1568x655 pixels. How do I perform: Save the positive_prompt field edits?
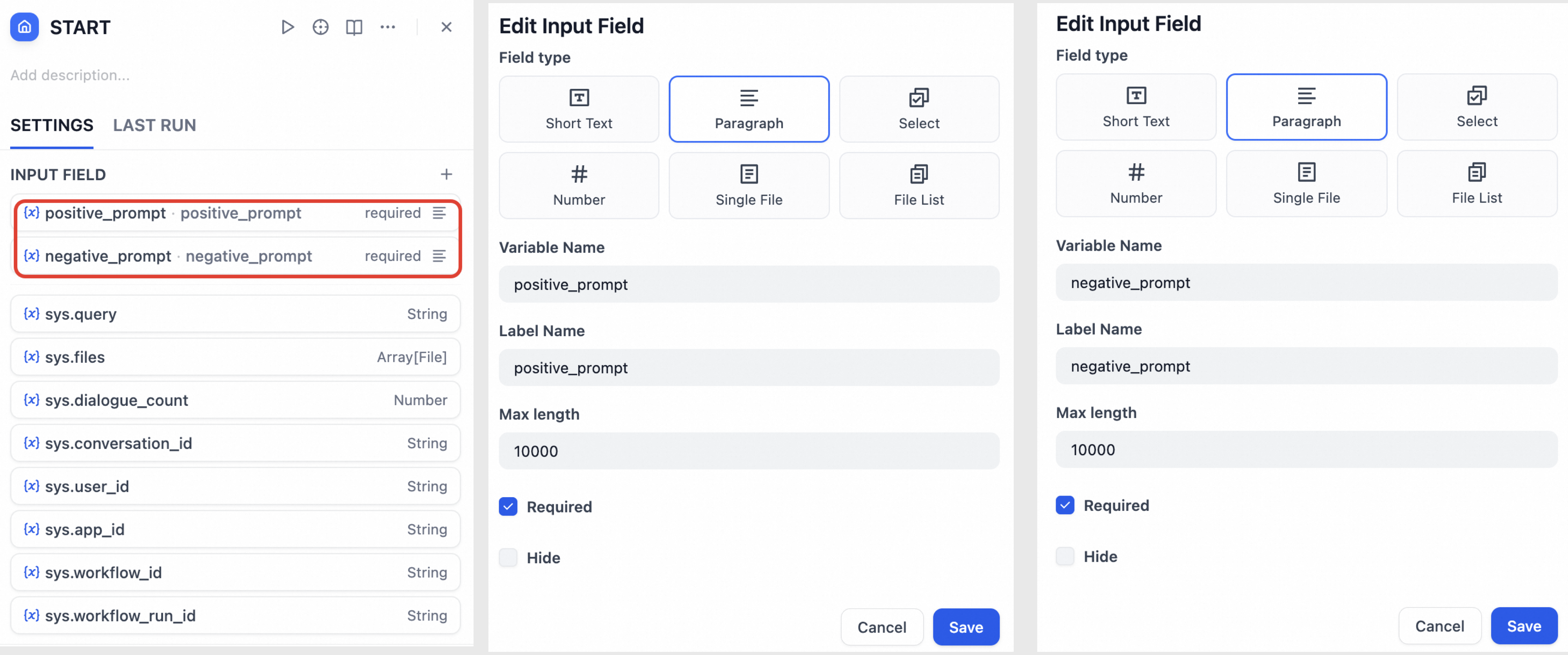965,627
